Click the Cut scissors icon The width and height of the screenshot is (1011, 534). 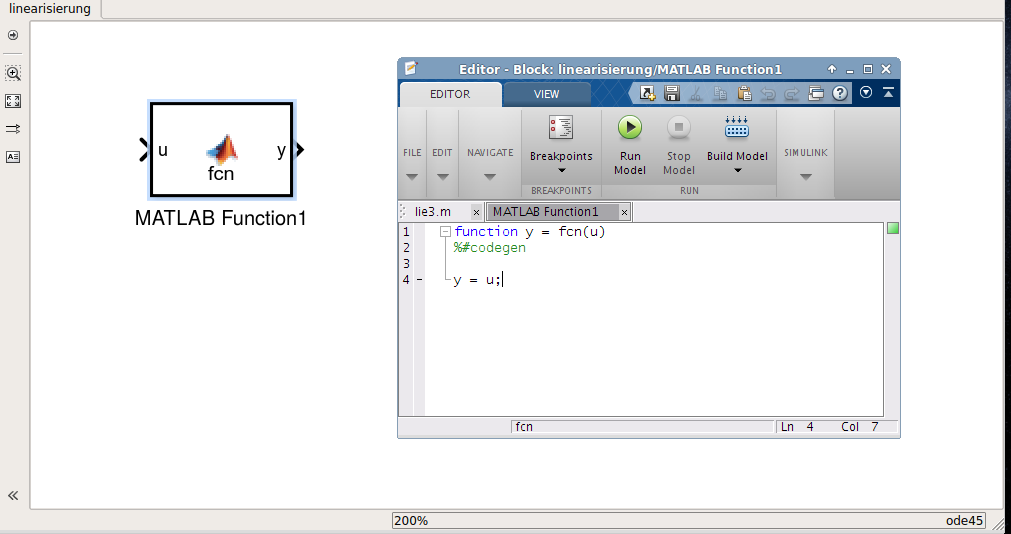coord(696,94)
